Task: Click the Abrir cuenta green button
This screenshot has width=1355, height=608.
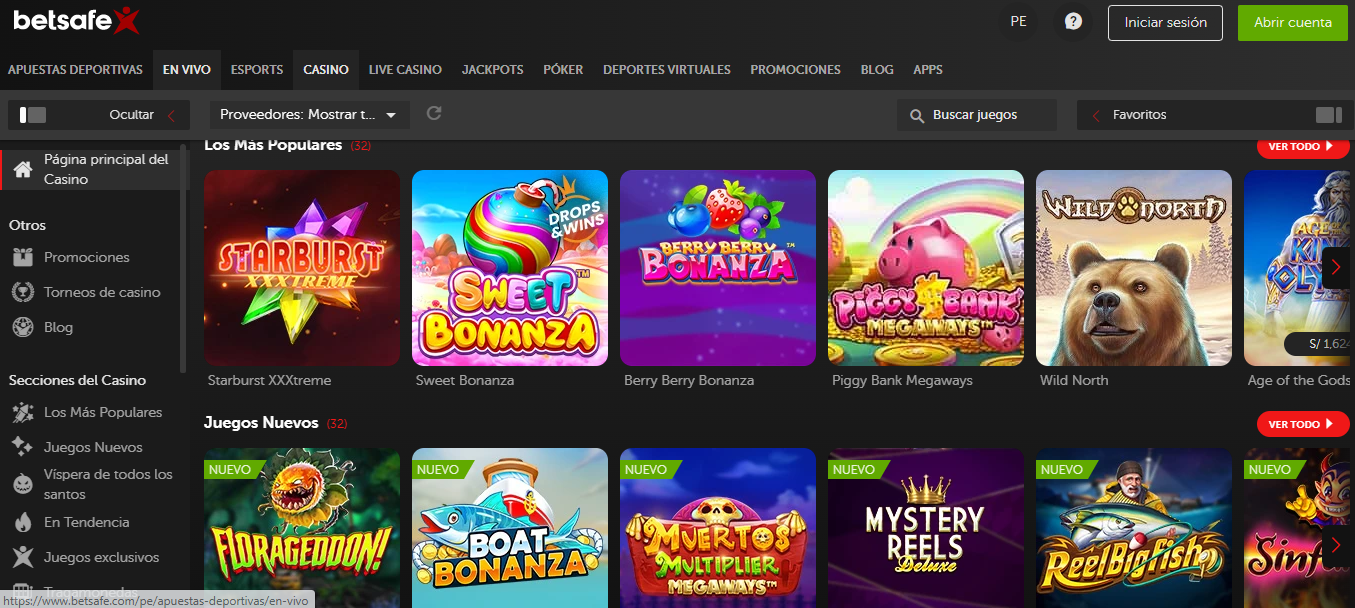Action: tap(1292, 21)
